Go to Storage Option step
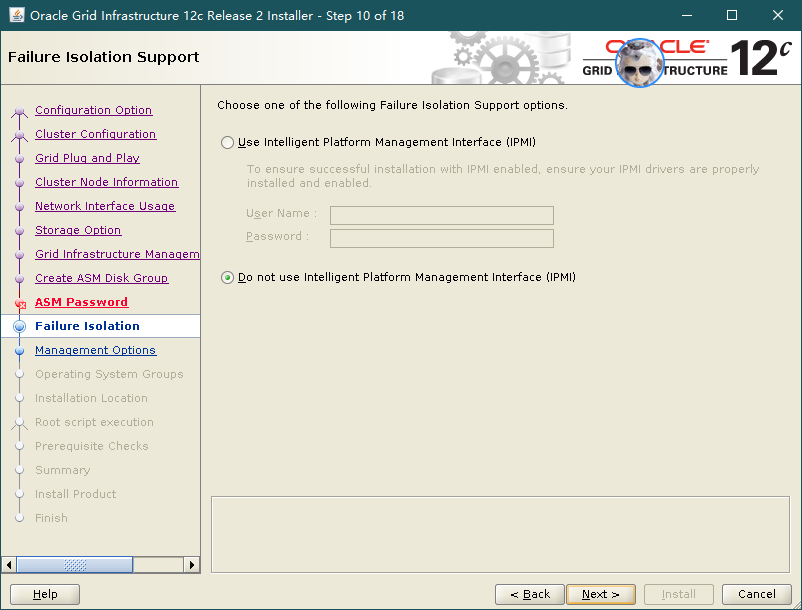Screen dimensions: 802x610 tap(78, 230)
